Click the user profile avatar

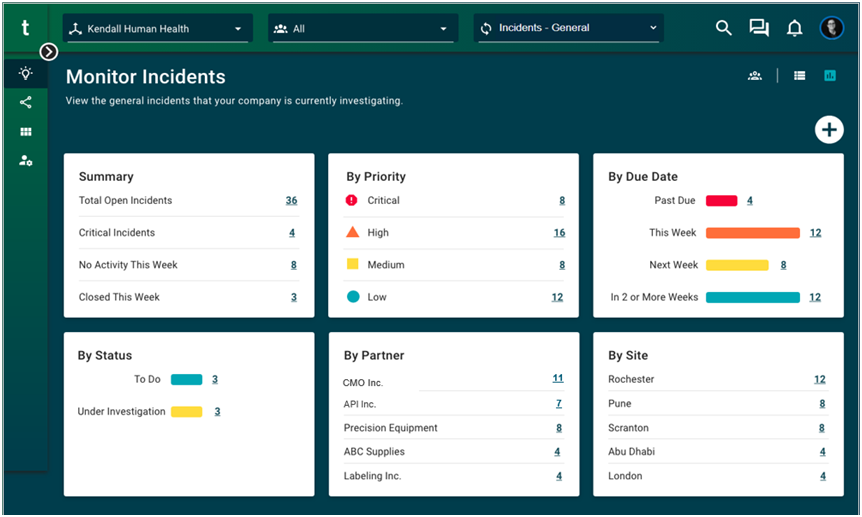pos(831,28)
